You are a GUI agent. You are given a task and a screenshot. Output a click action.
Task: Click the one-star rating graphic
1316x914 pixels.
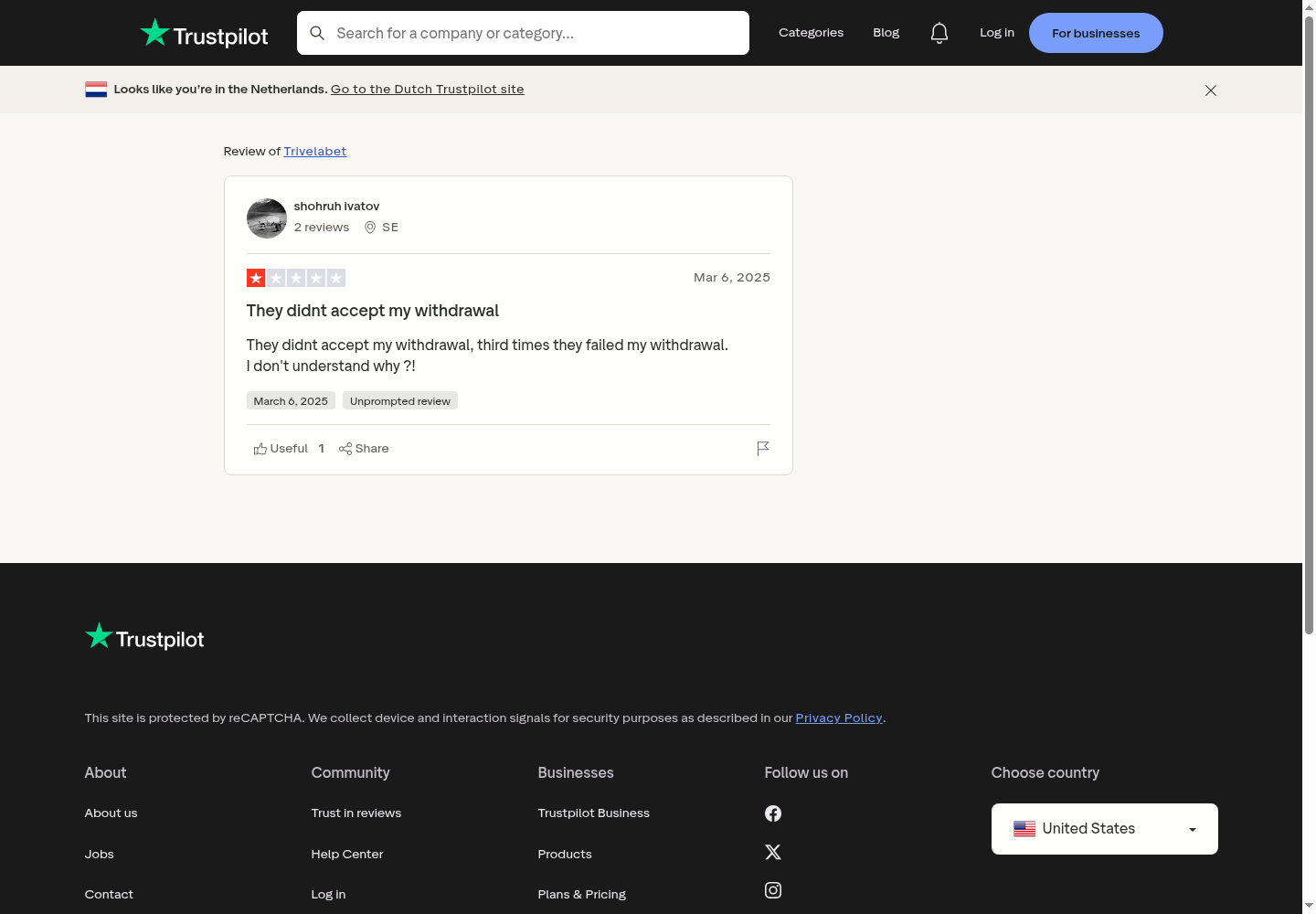296,278
